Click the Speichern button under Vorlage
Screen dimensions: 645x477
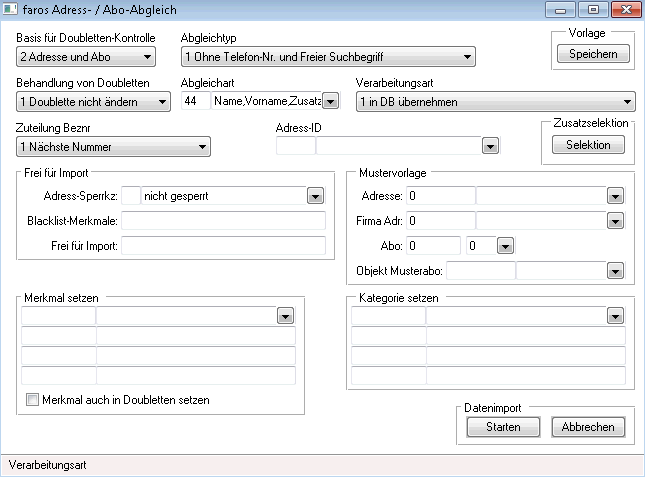pyautogui.click(x=593, y=54)
